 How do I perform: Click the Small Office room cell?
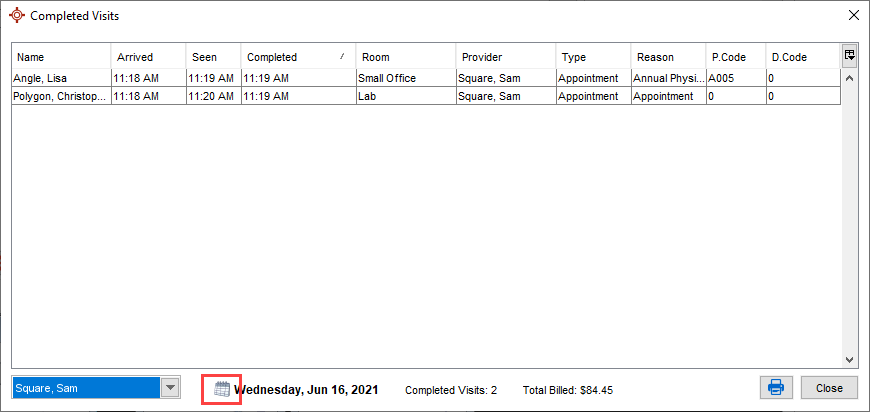point(406,78)
